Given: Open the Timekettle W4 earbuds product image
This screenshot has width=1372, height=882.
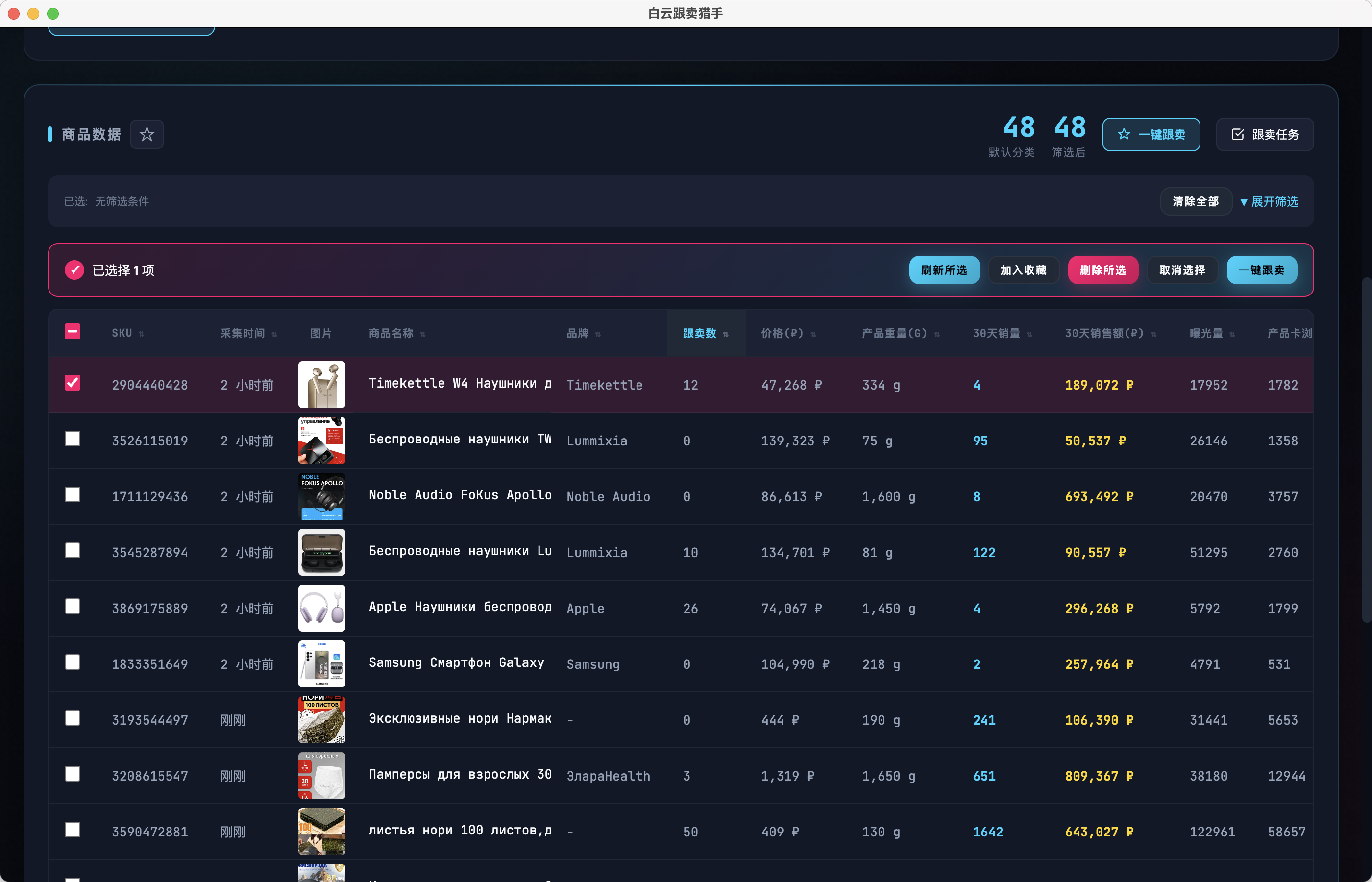Looking at the screenshot, I should click(x=322, y=384).
